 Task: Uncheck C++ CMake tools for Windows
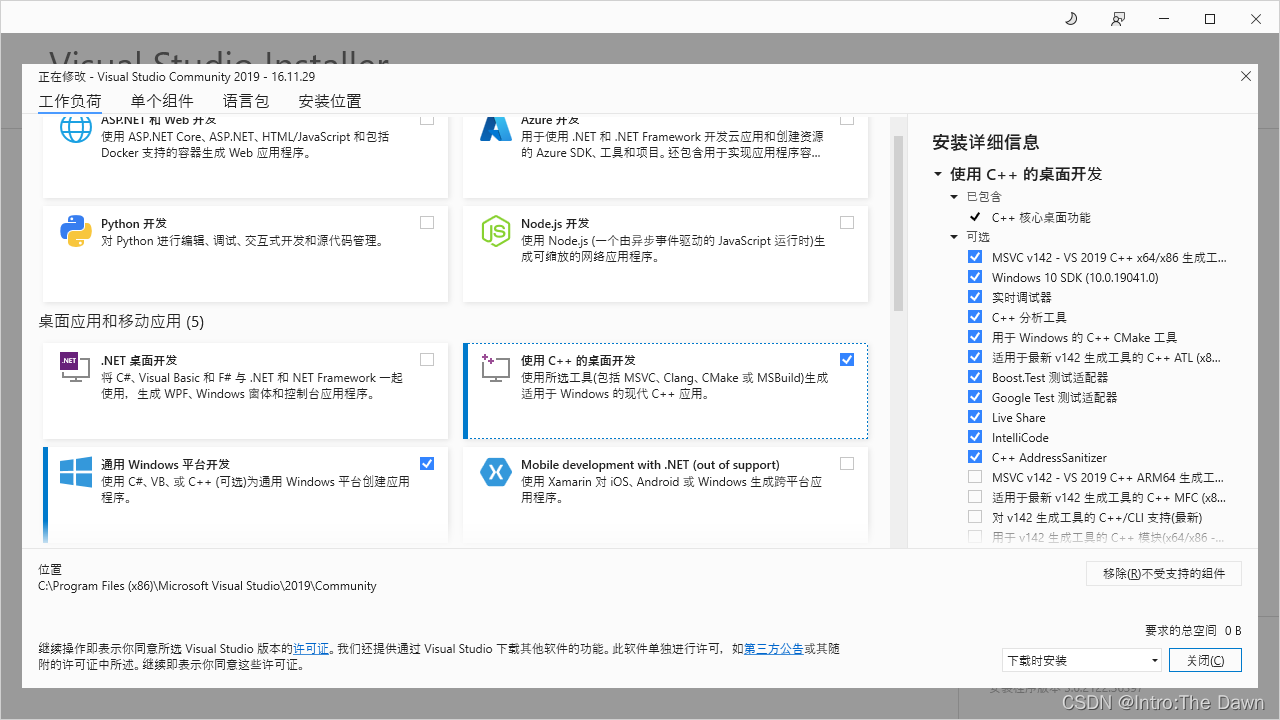pos(975,337)
